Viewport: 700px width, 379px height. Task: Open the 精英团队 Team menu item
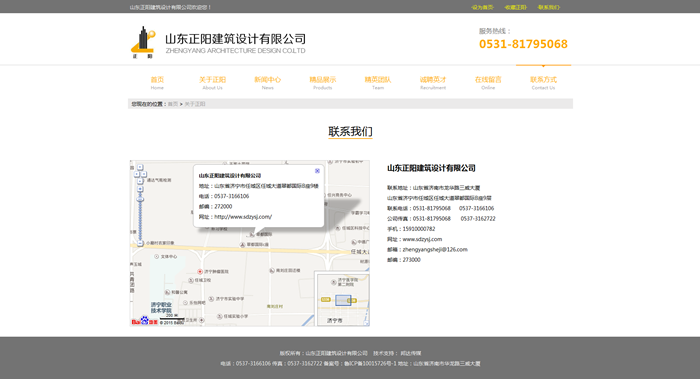[378, 82]
